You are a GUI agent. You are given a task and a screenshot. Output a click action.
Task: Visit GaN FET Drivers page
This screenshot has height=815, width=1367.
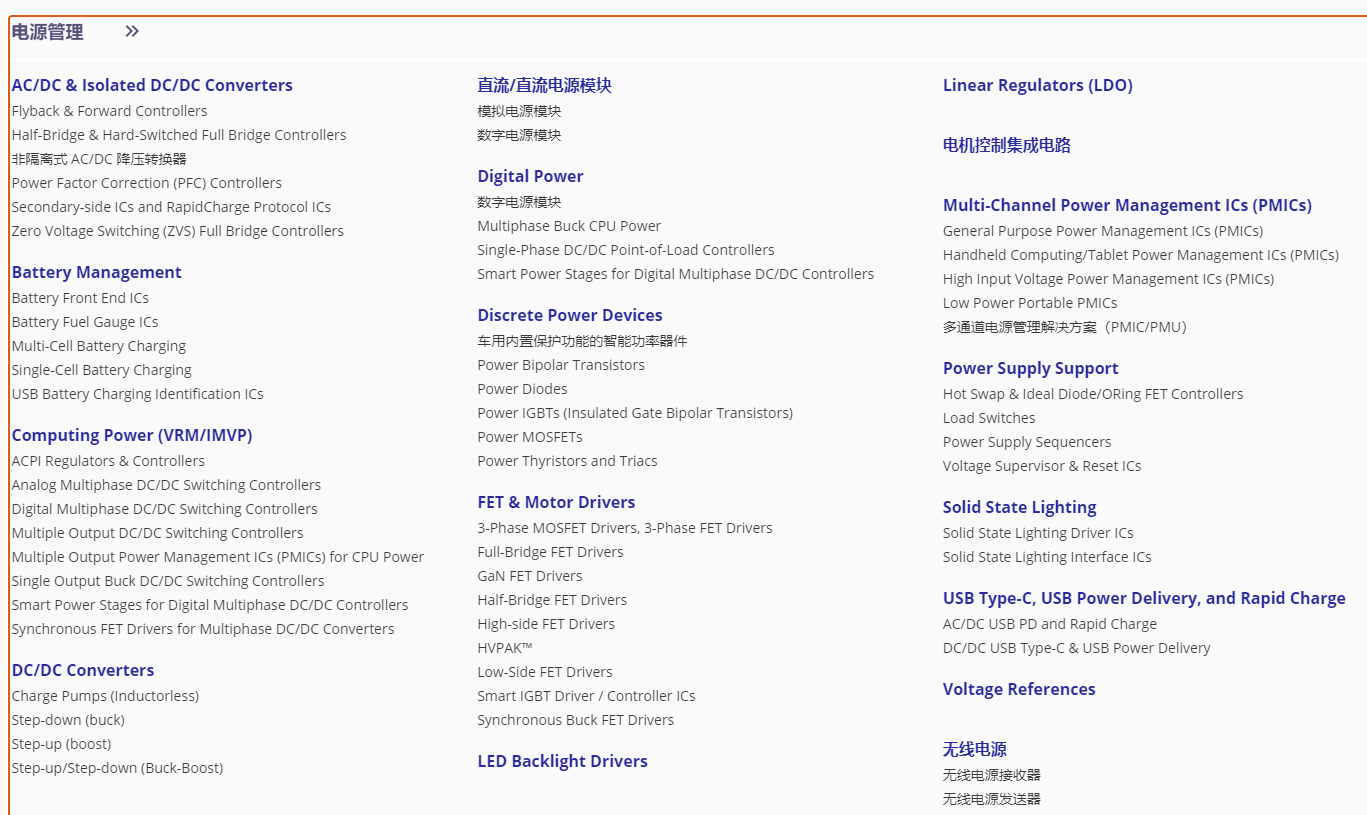[530, 576]
